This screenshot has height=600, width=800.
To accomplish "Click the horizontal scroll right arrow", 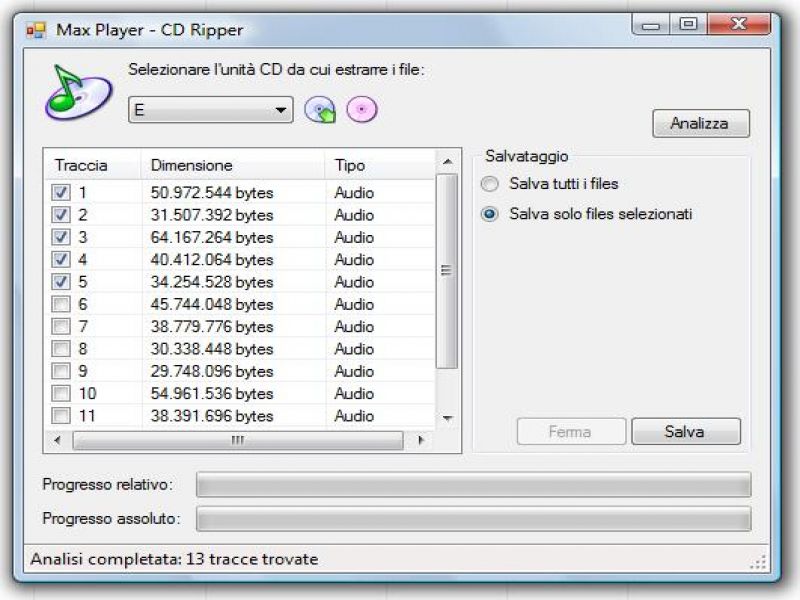I will [420, 440].
